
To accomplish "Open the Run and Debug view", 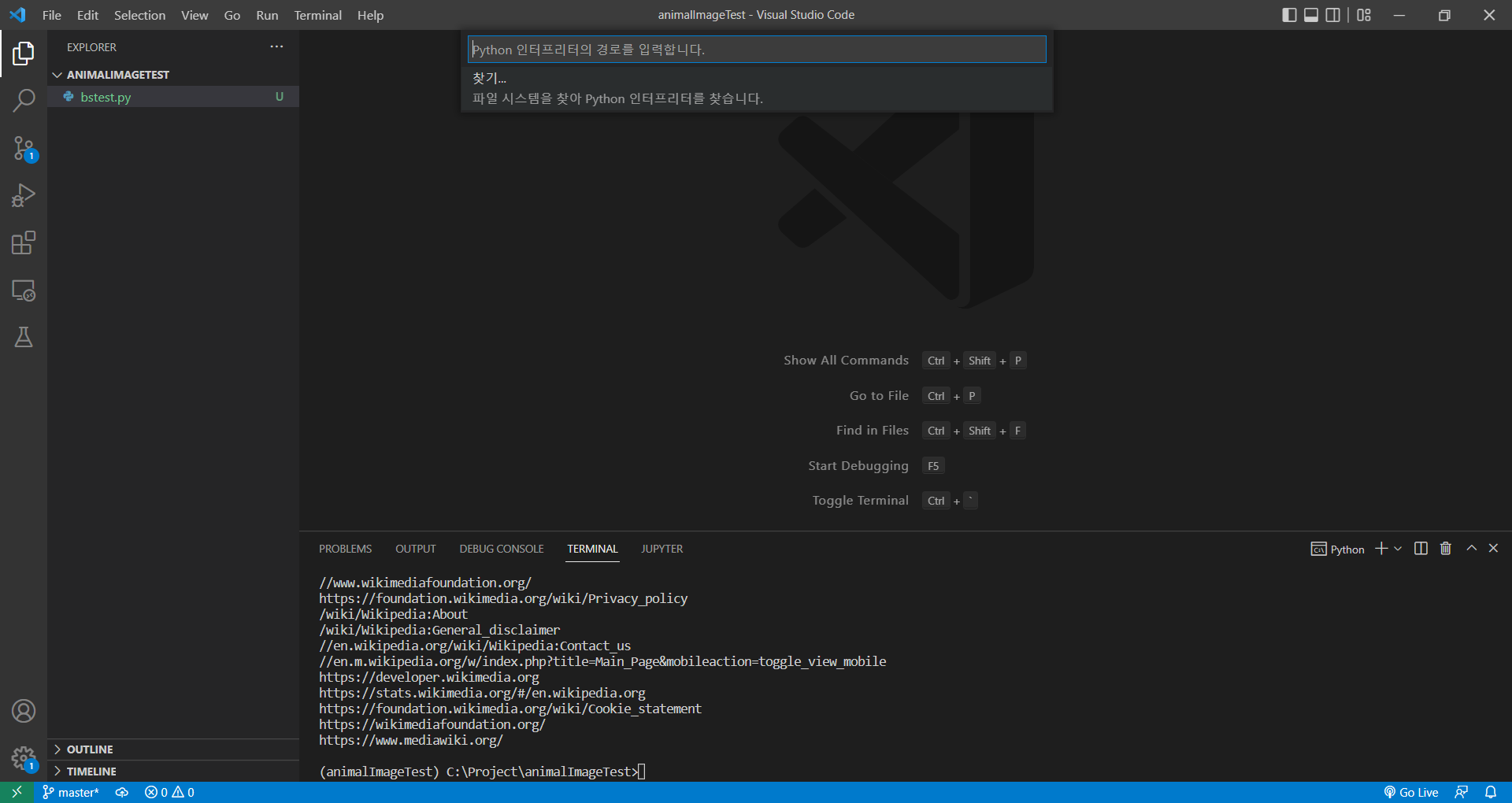I will point(24,195).
